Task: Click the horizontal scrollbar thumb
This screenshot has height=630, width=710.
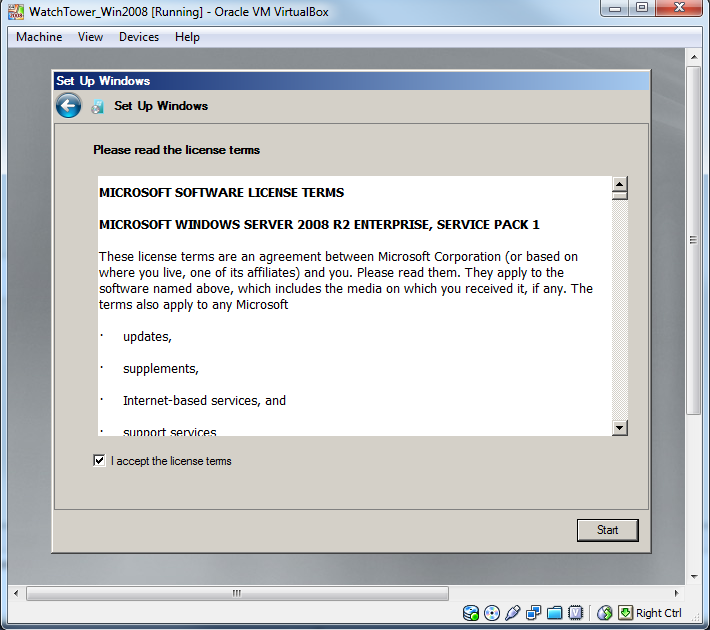Action: tap(237, 593)
